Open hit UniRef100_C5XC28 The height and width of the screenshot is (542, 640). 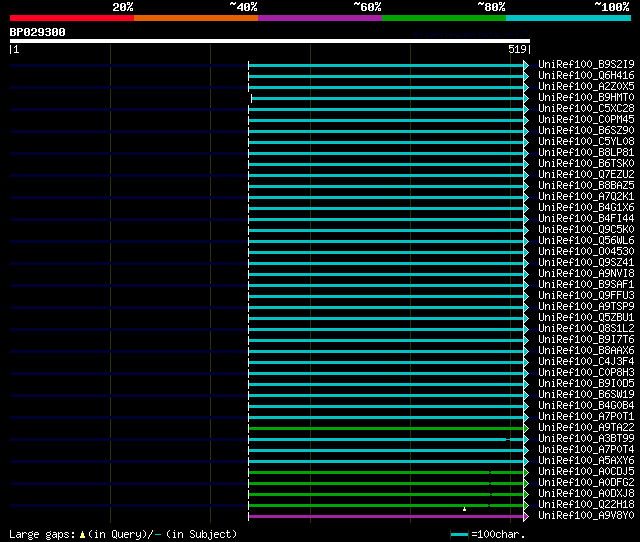(586, 108)
